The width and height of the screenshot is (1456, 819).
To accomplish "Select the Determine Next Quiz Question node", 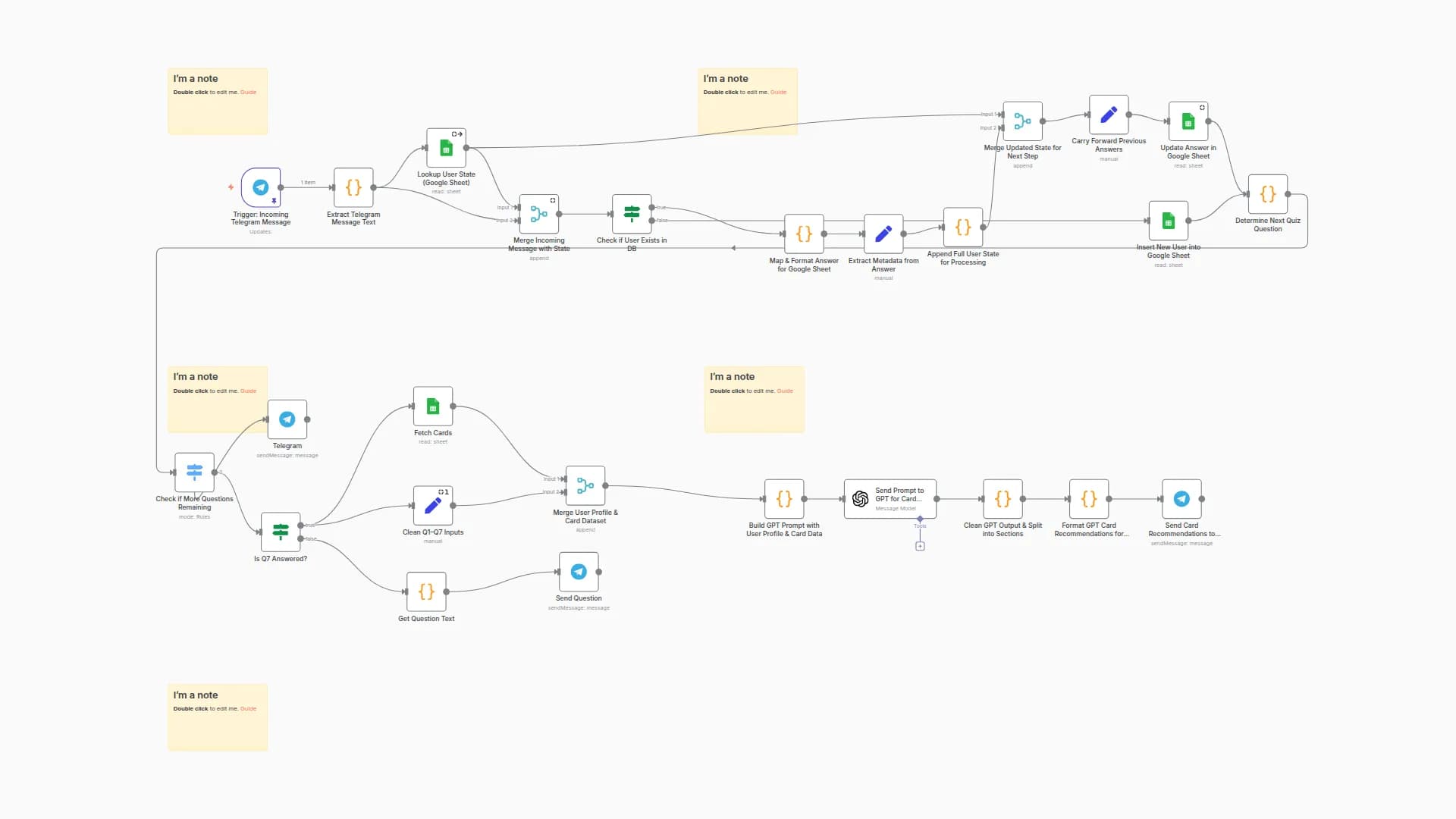I will (1267, 195).
